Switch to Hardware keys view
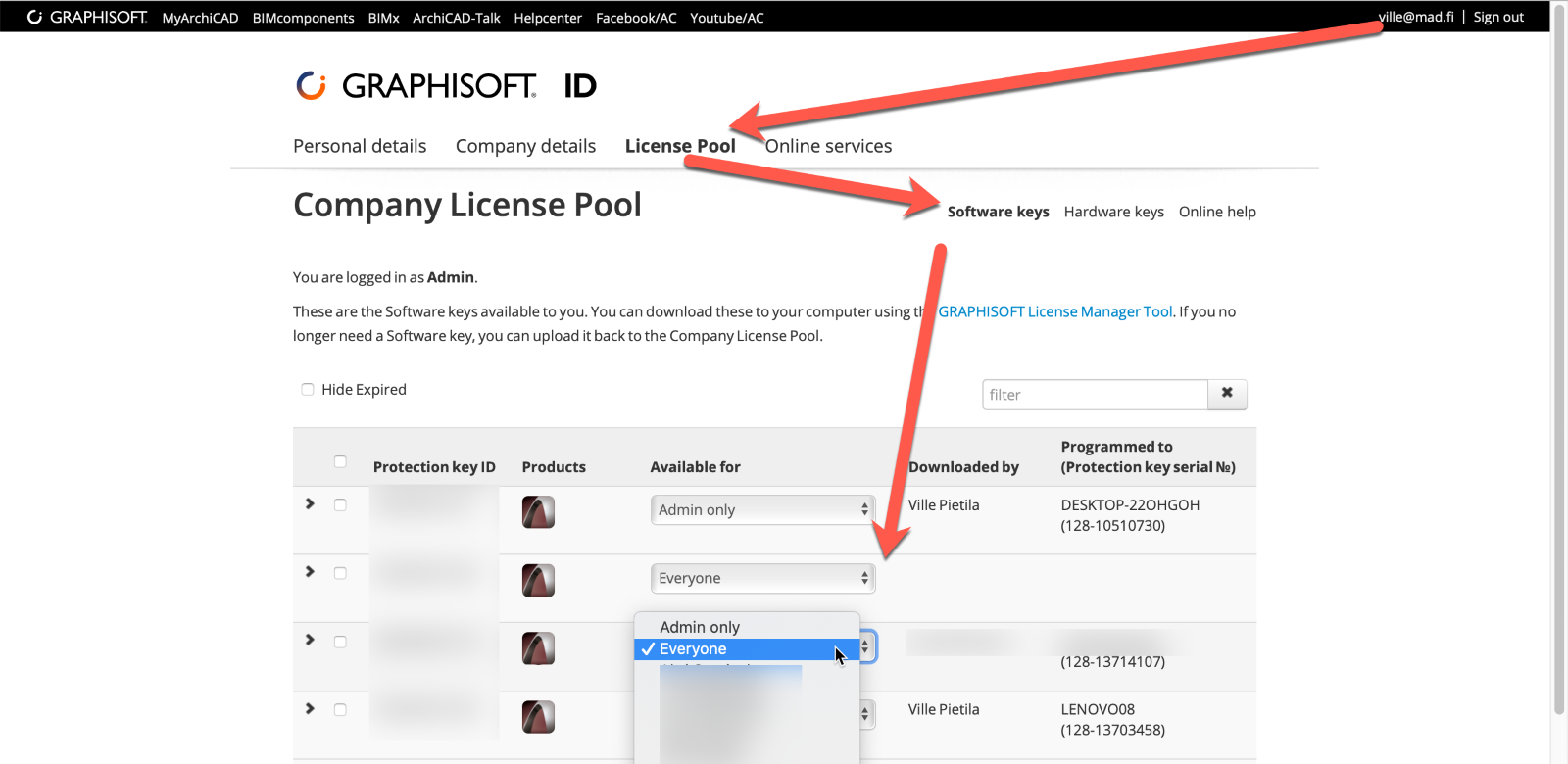The width and height of the screenshot is (1568, 764). click(x=1113, y=212)
